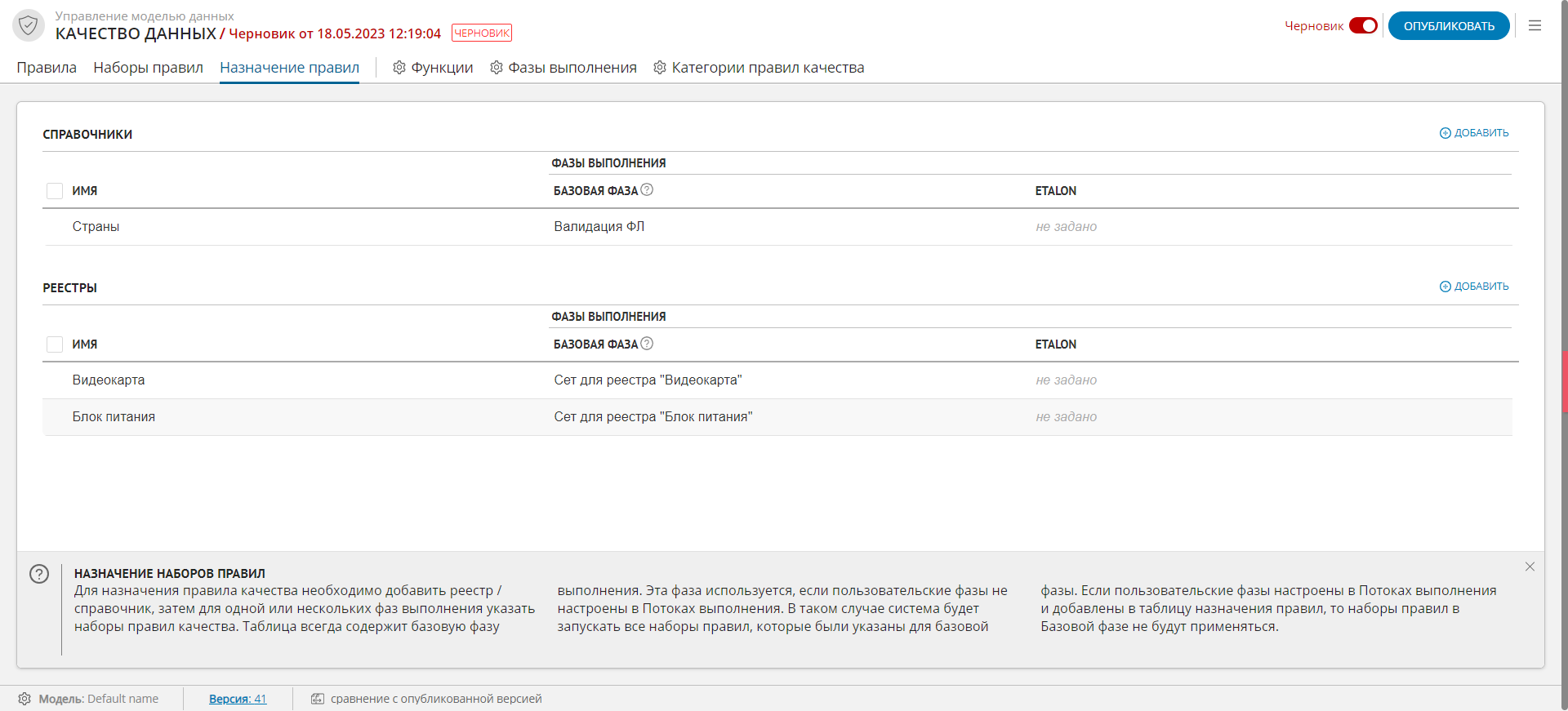Viewport: 1568px width, 711px height.
Task: Click сравнение с опубликованной версией link
Action: pyautogui.click(x=436, y=699)
